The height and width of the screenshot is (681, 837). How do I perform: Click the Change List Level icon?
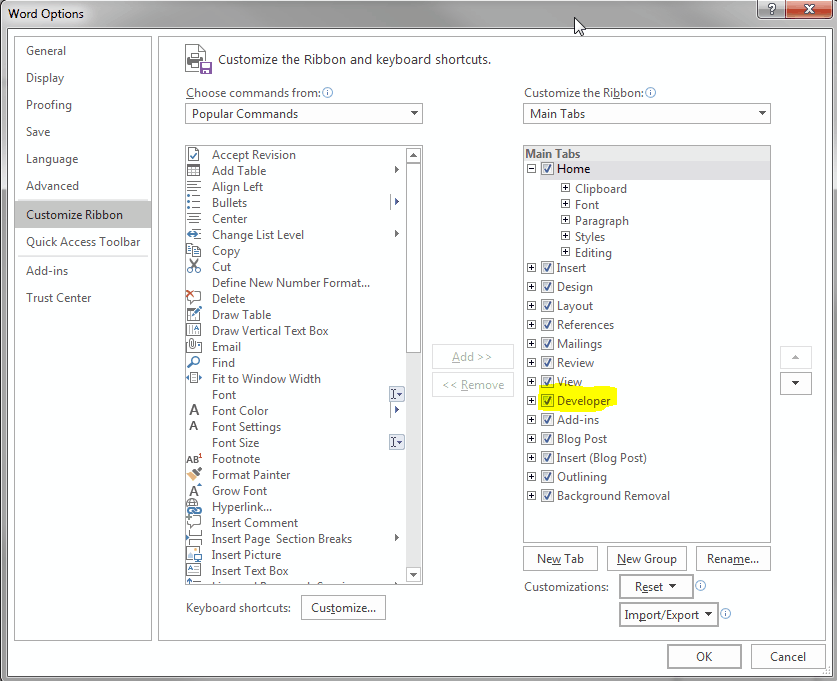[194, 235]
